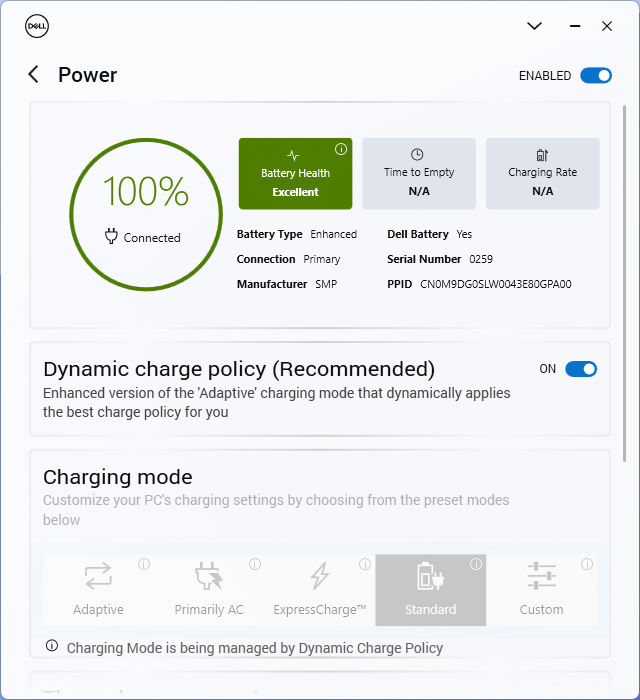The width and height of the screenshot is (640, 700).
Task: Select the Adaptive charging mode
Action: [98, 589]
